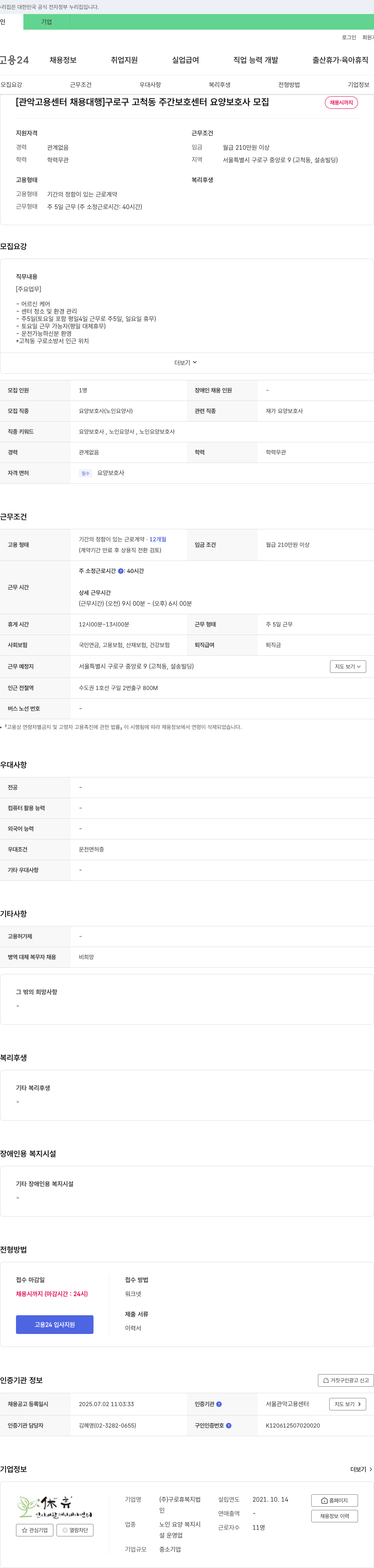
Task: Jump to the 기업정보 section tab
Action: (x=358, y=85)
